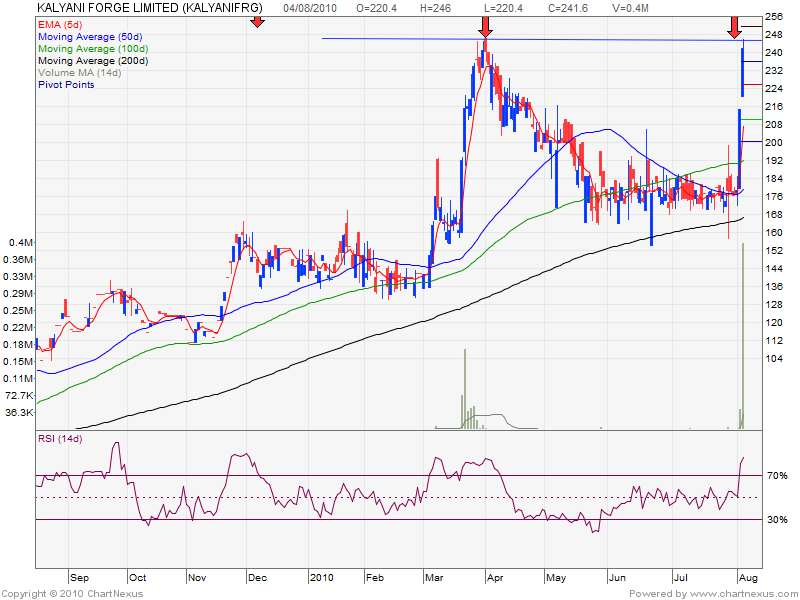Click the high price H=246
The image size is (800, 600).
pyautogui.click(x=435, y=8)
